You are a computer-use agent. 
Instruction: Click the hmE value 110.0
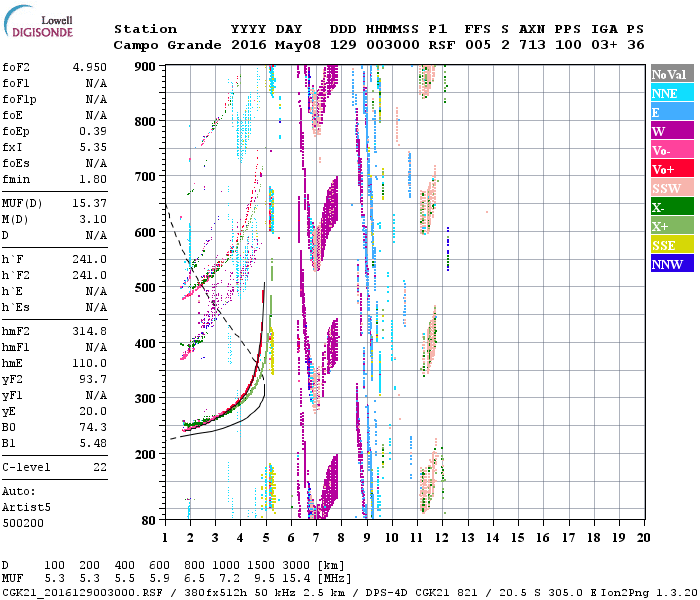point(90,363)
